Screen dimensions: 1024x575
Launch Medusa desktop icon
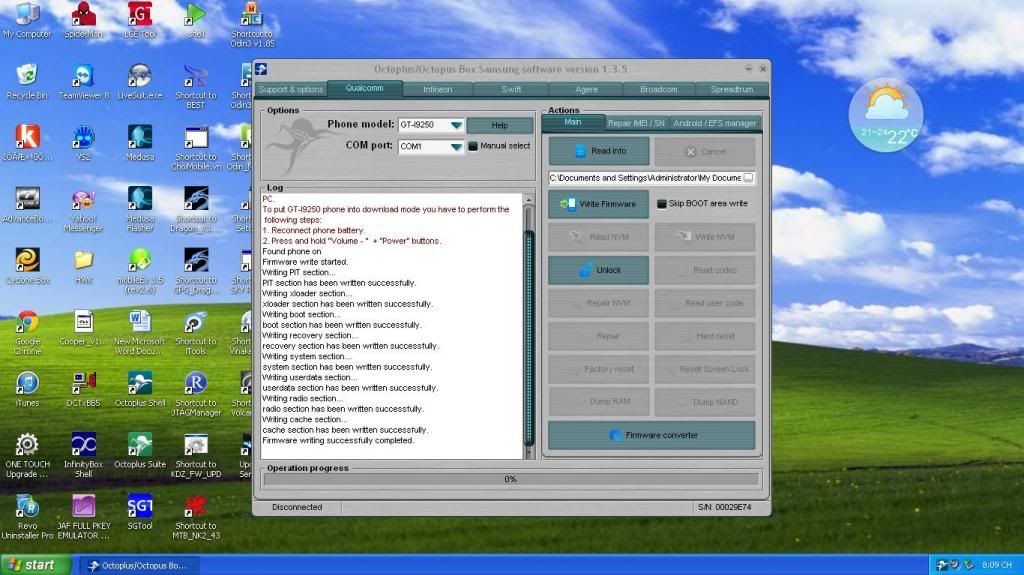tap(140, 143)
